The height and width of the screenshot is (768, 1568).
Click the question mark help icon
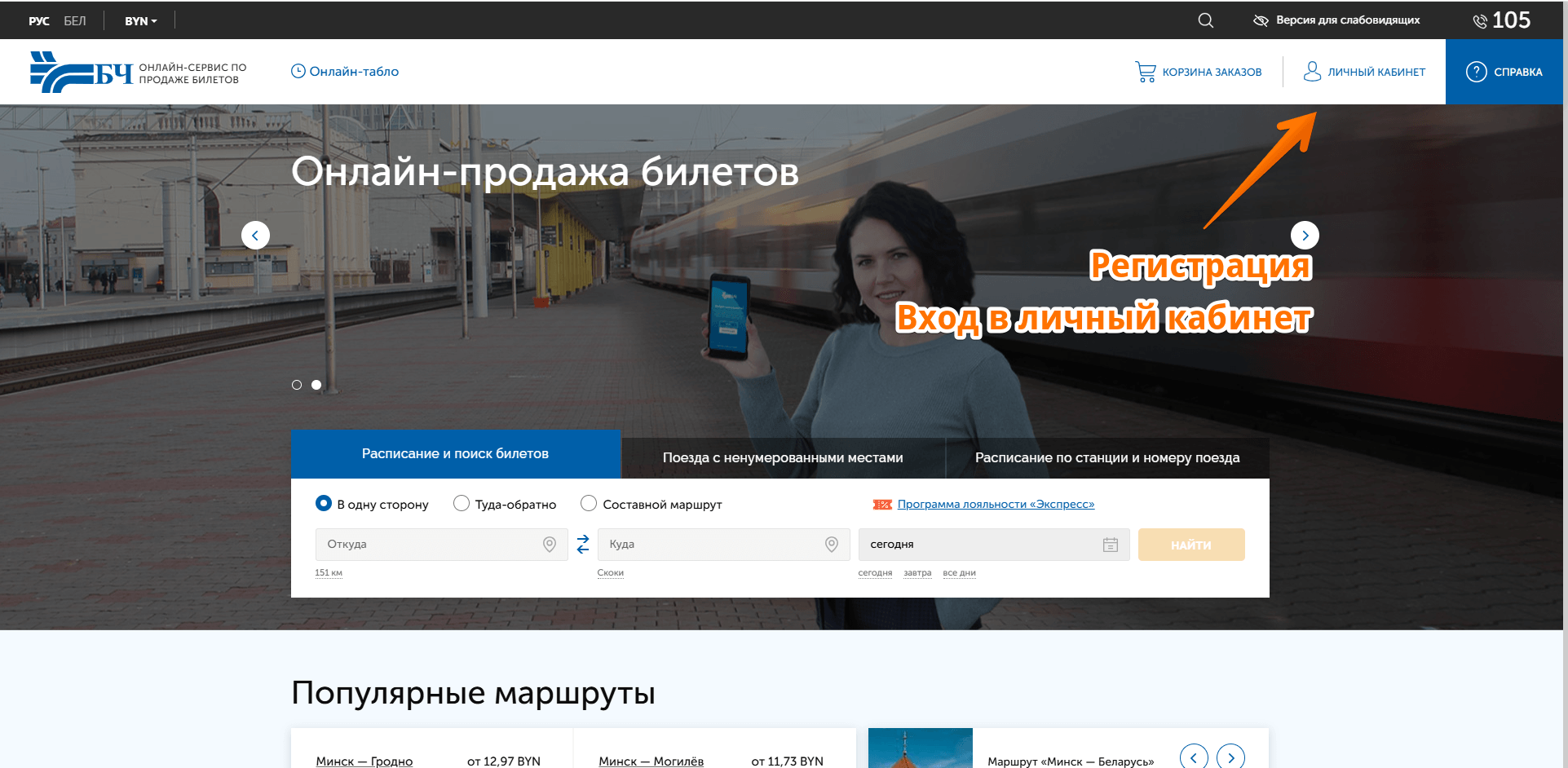pyautogui.click(x=1476, y=72)
